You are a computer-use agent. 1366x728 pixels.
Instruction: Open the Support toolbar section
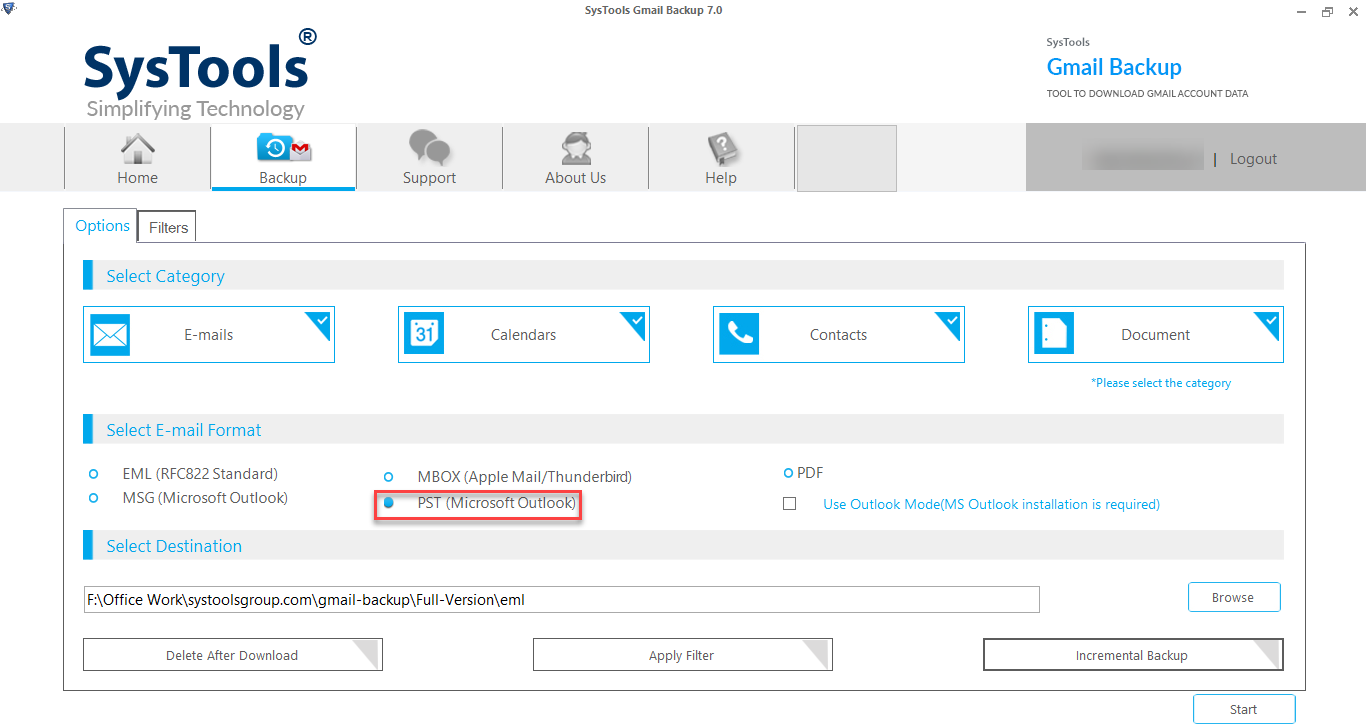tap(429, 158)
